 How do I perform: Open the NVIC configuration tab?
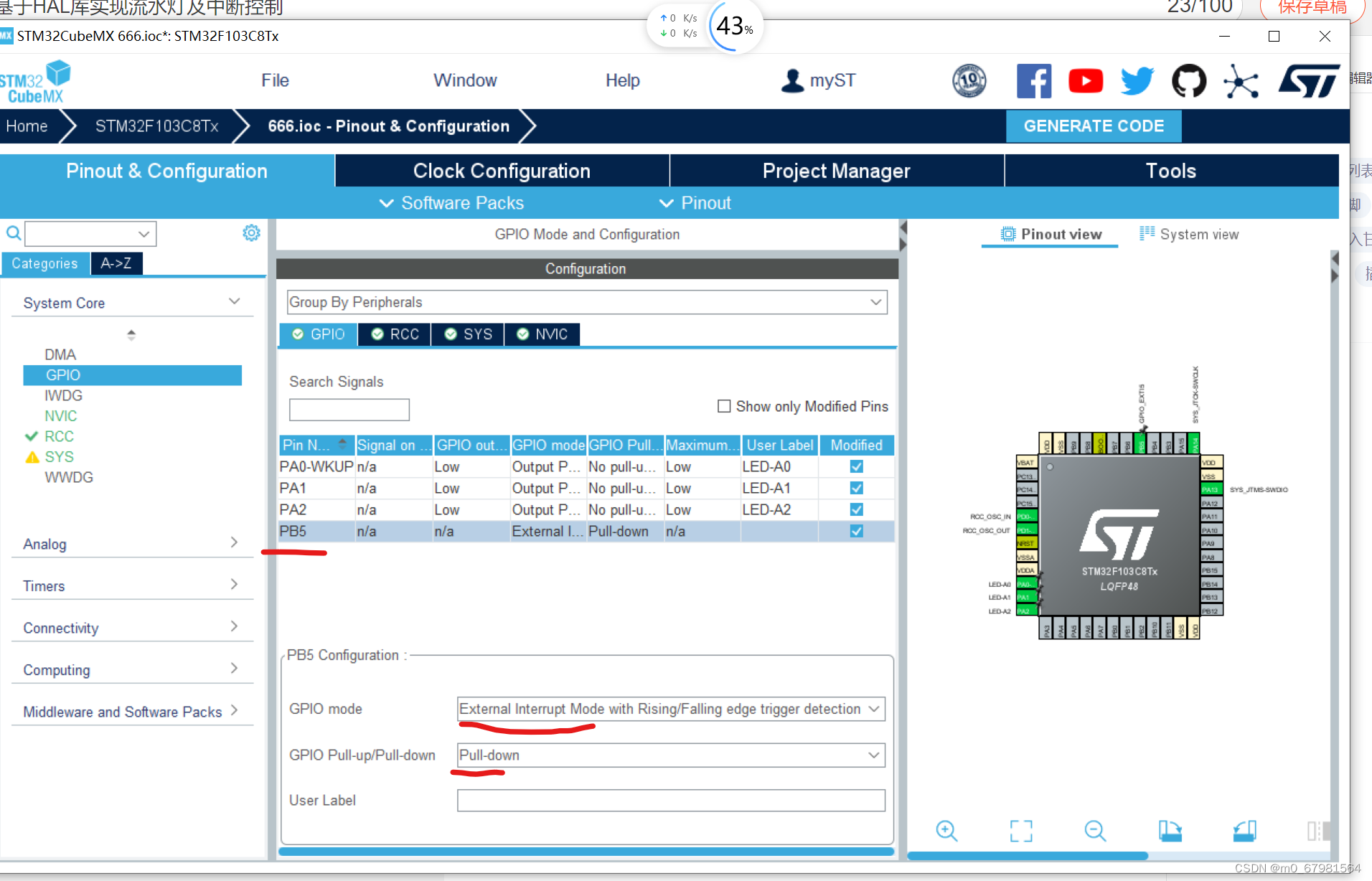pos(542,334)
